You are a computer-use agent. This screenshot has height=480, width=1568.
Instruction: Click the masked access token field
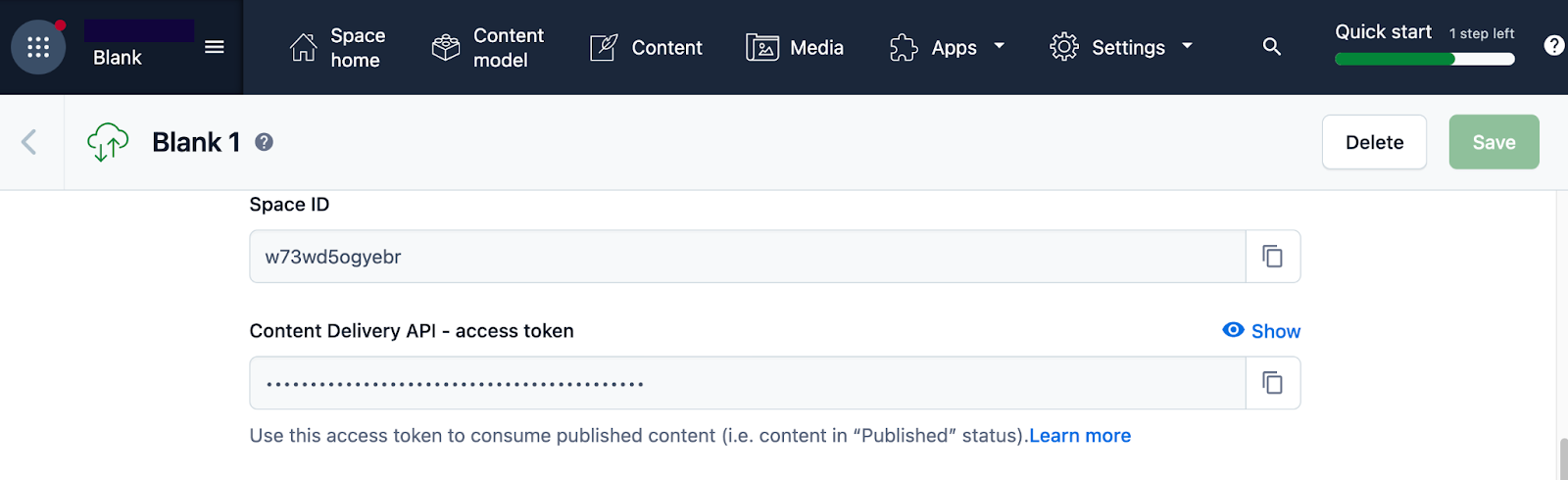click(748, 383)
